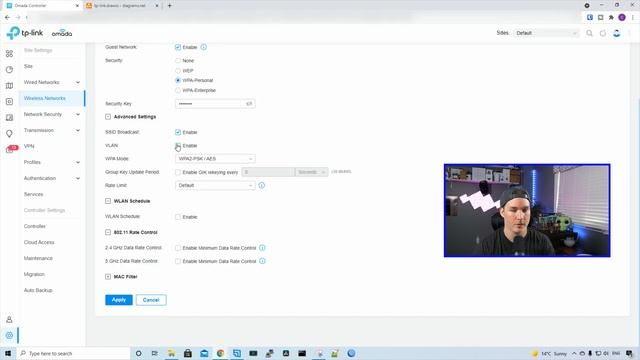Image resolution: width=640 pixels, height=360 pixels.
Task: Open the Statistics clock icon in left rail
Action: coord(9,70)
